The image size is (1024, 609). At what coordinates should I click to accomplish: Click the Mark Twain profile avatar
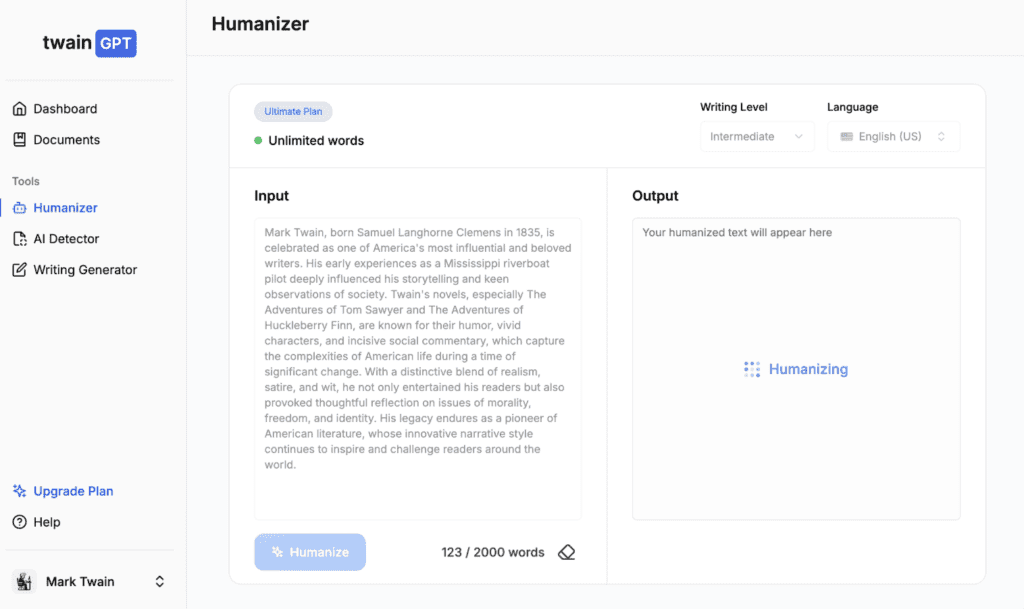[24, 581]
